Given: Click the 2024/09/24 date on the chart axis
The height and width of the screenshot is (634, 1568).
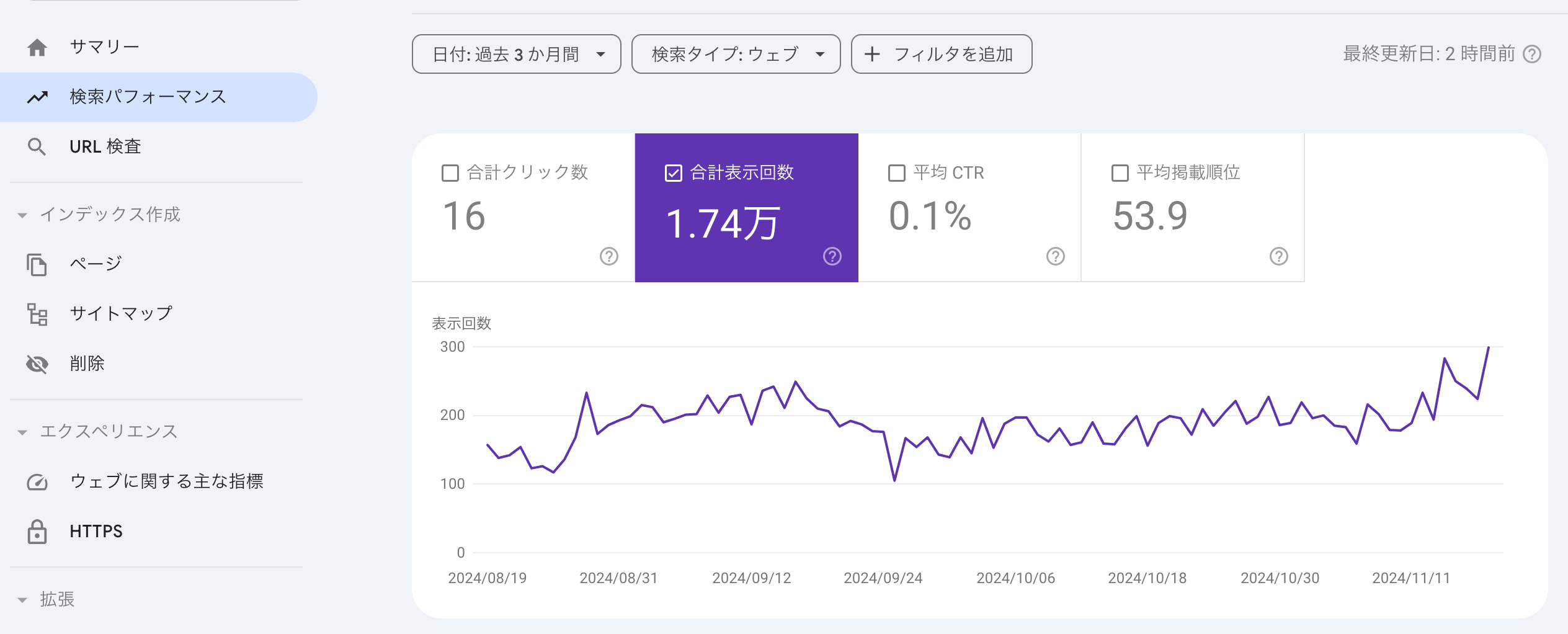Looking at the screenshot, I should click(883, 578).
